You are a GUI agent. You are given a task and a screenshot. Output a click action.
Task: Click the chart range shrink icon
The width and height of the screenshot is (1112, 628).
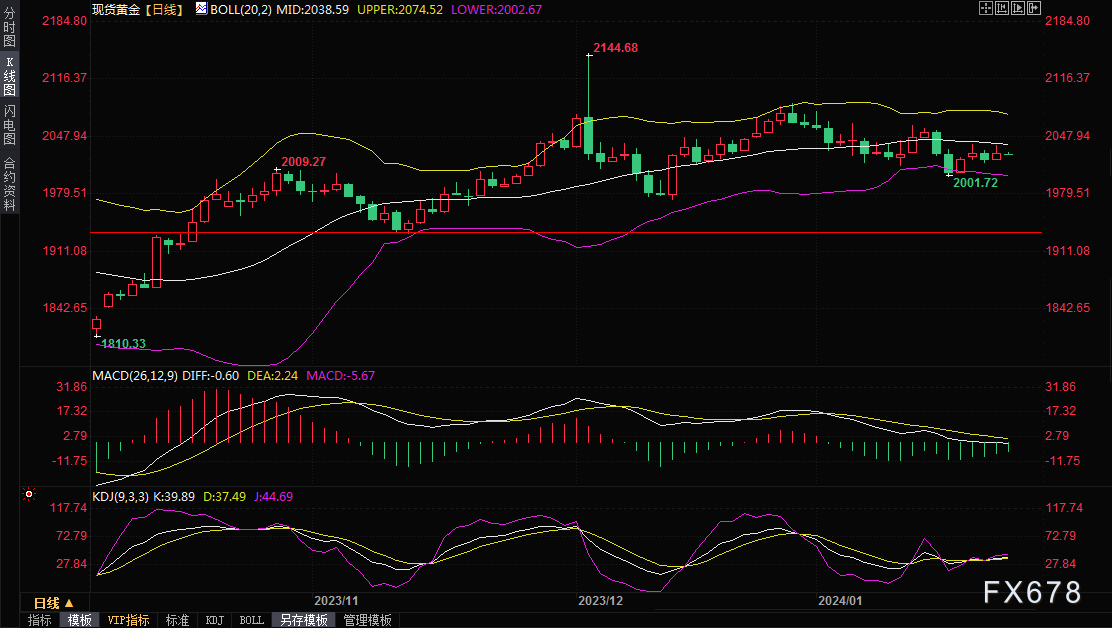(x=1002, y=8)
